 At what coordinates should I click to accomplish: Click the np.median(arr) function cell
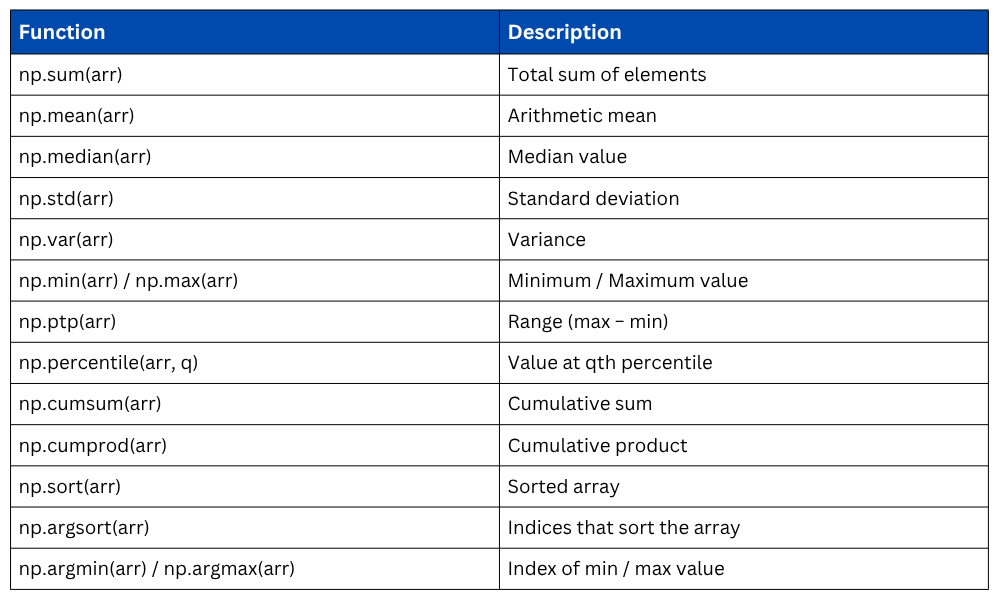pos(85,157)
